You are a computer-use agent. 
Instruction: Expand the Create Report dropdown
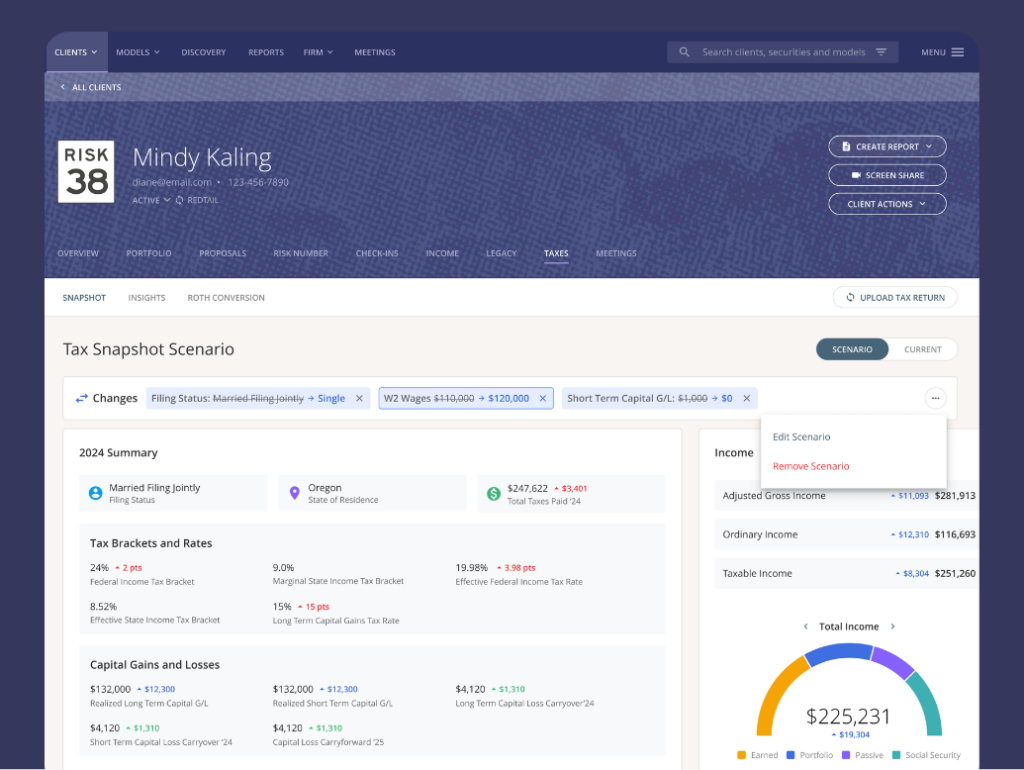click(x=929, y=146)
